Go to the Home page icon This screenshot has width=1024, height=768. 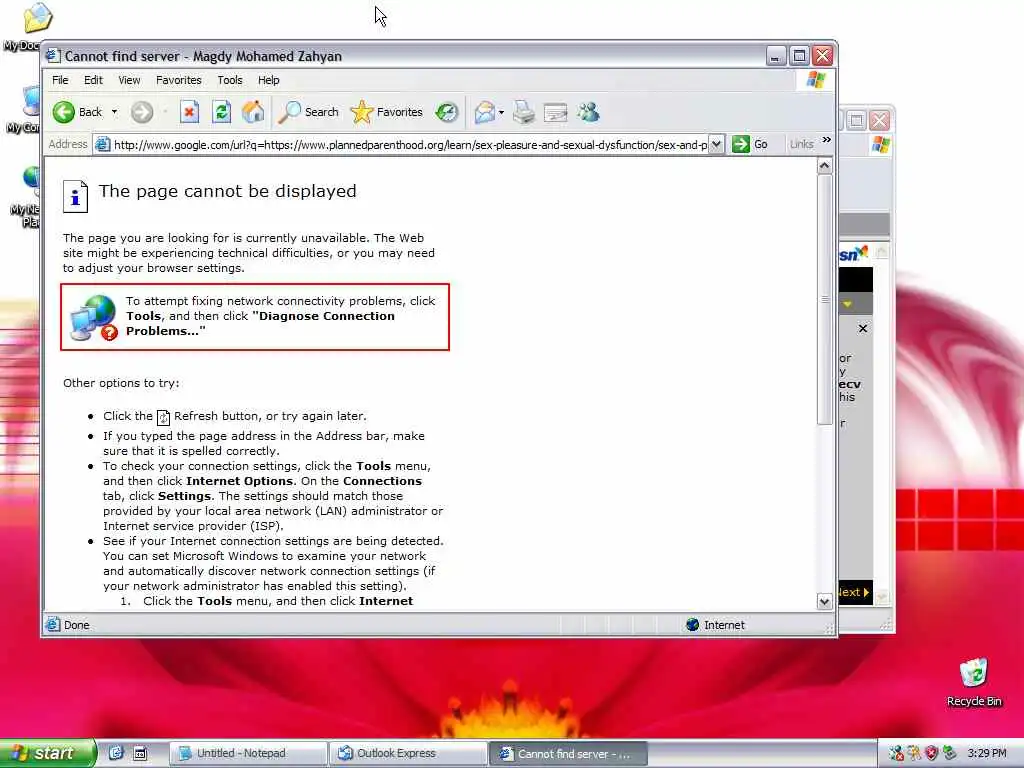[x=253, y=112]
